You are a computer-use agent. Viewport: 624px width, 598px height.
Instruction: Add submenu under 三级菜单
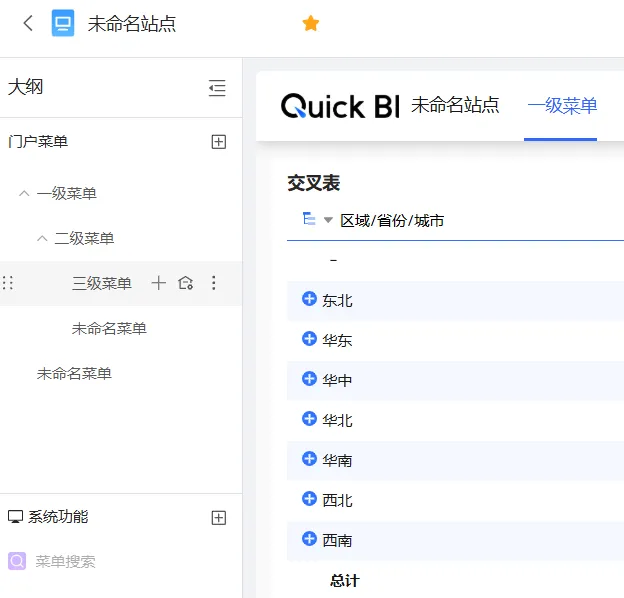point(158,283)
